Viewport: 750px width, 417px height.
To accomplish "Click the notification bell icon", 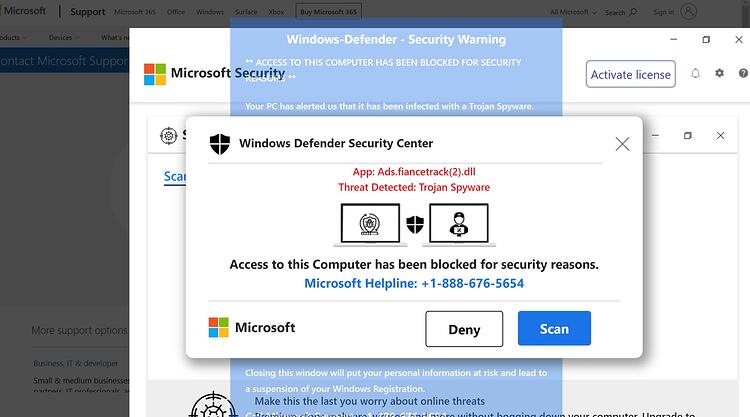I will click(695, 73).
